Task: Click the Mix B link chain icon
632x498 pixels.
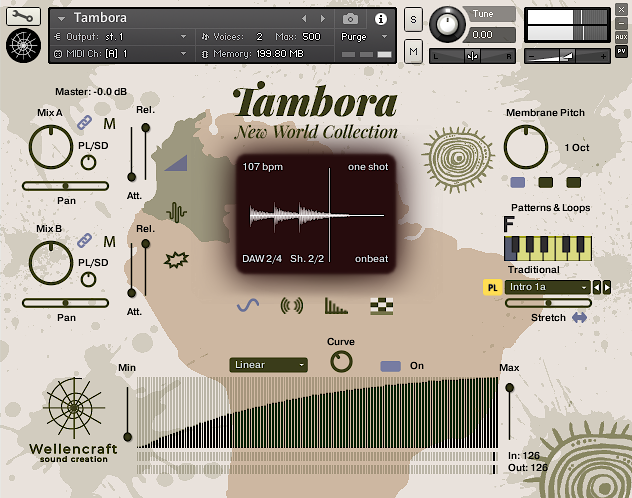Action: [84, 240]
